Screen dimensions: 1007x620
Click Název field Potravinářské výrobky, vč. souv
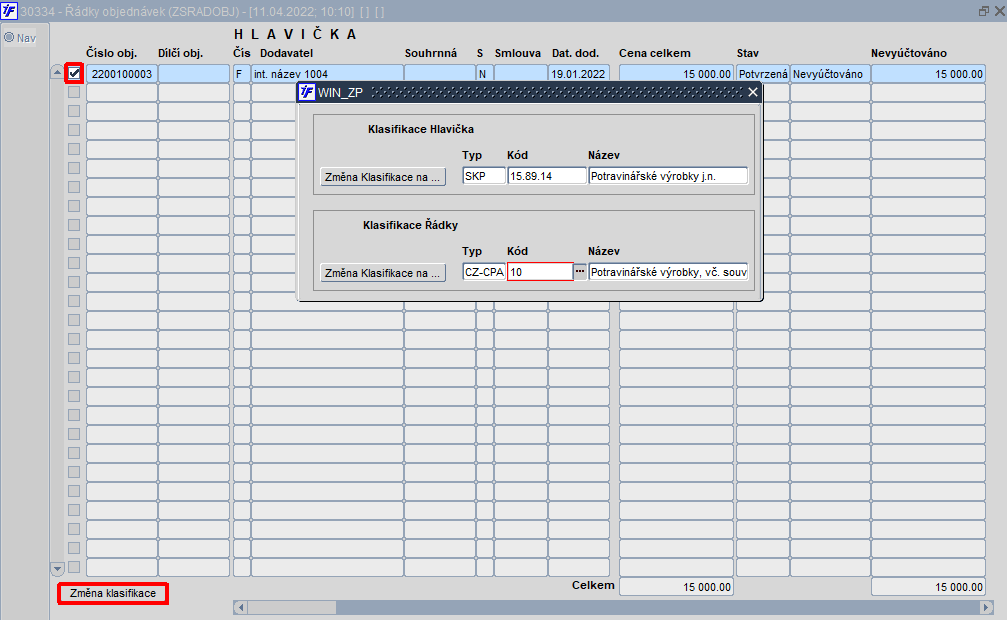pos(669,272)
